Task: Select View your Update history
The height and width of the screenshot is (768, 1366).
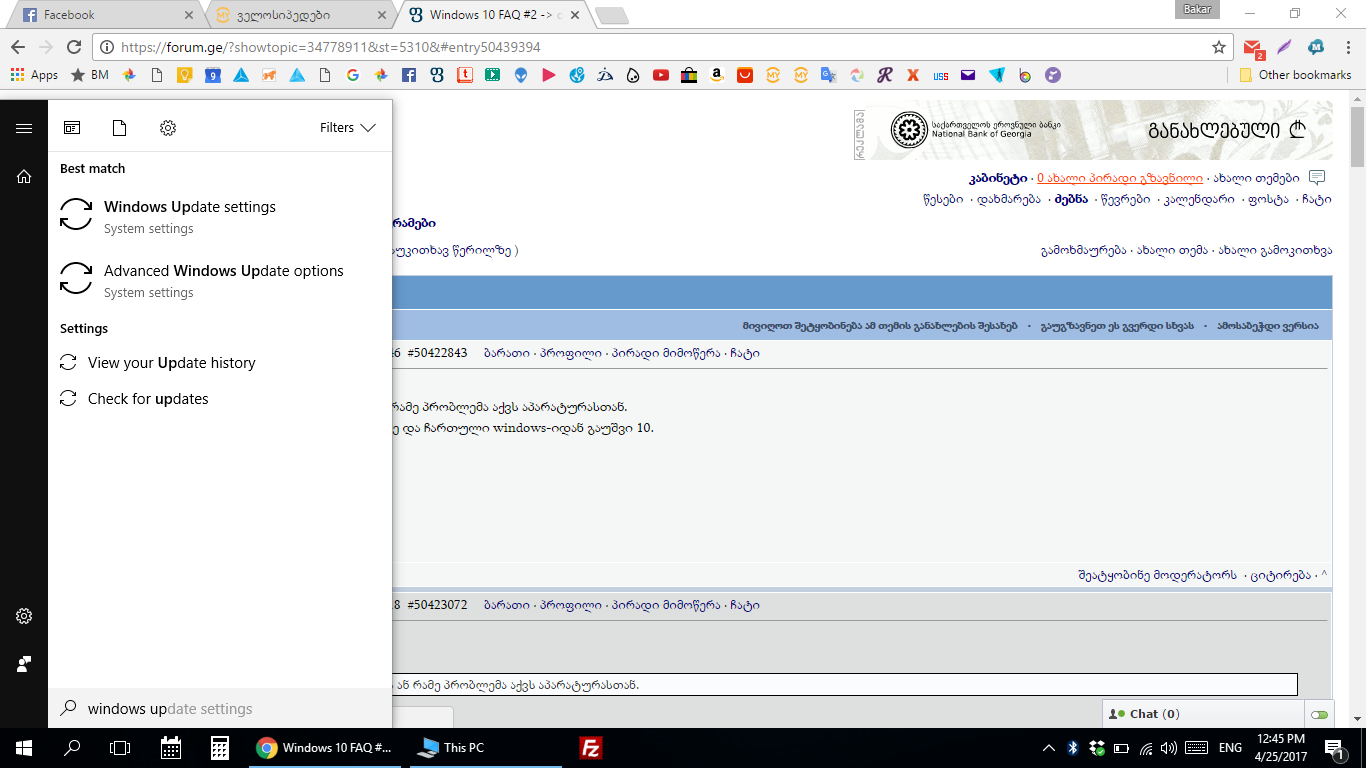Action: point(220,363)
